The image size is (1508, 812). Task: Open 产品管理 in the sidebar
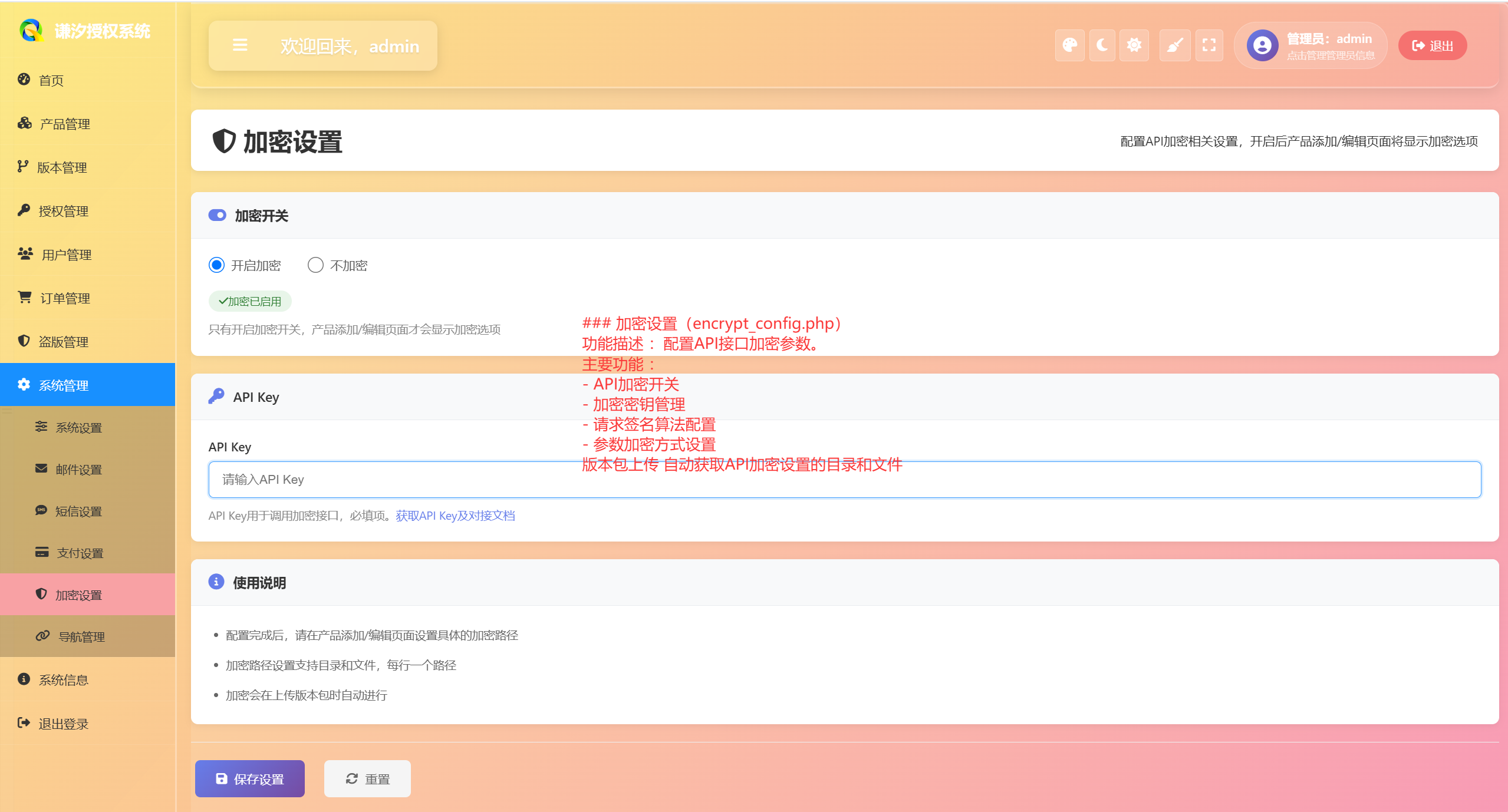pyautogui.click(x=87, y=124)
